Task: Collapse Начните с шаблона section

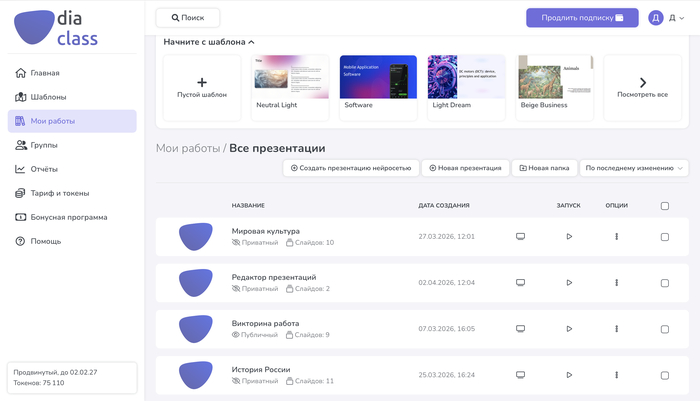Action: 209,42
